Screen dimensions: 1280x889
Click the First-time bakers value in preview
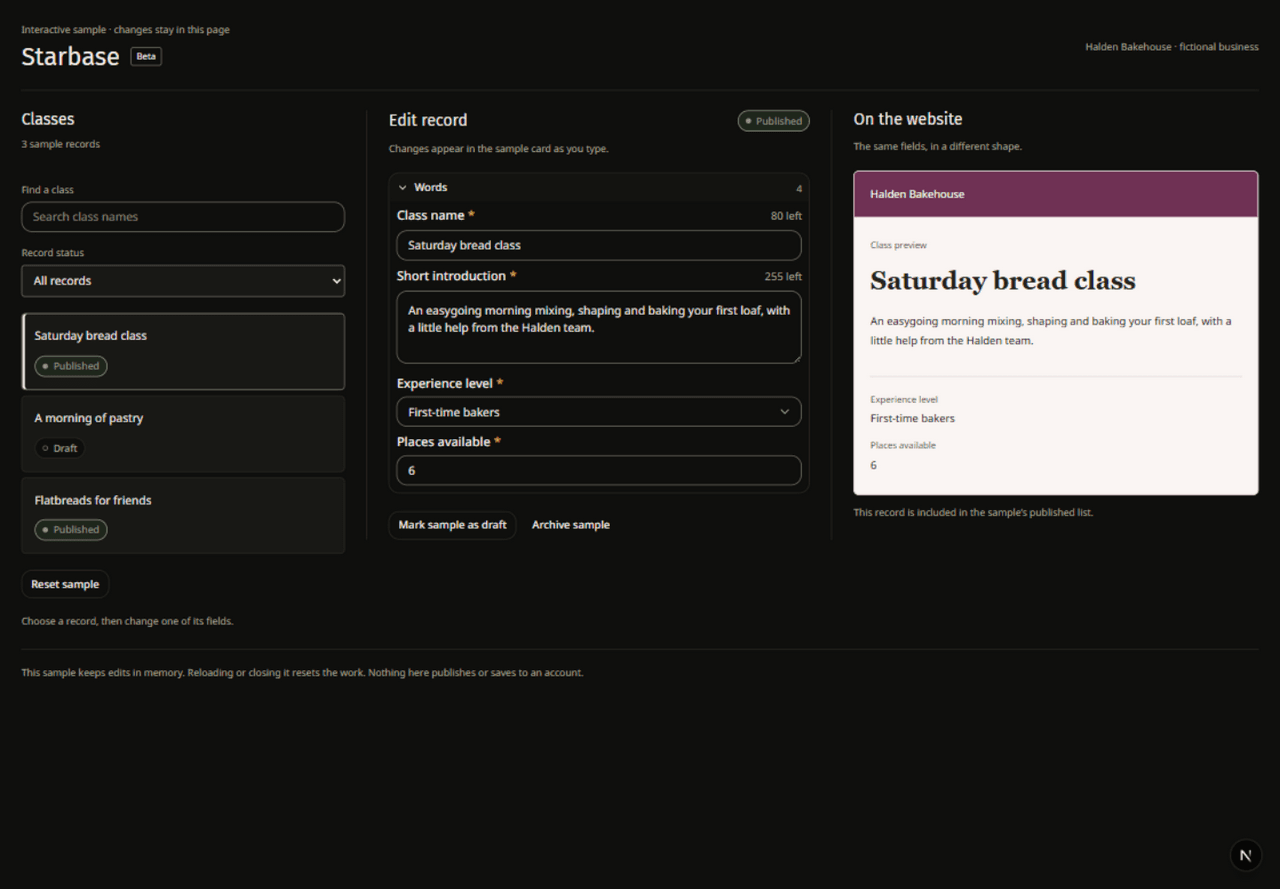[x=912, y=419]
